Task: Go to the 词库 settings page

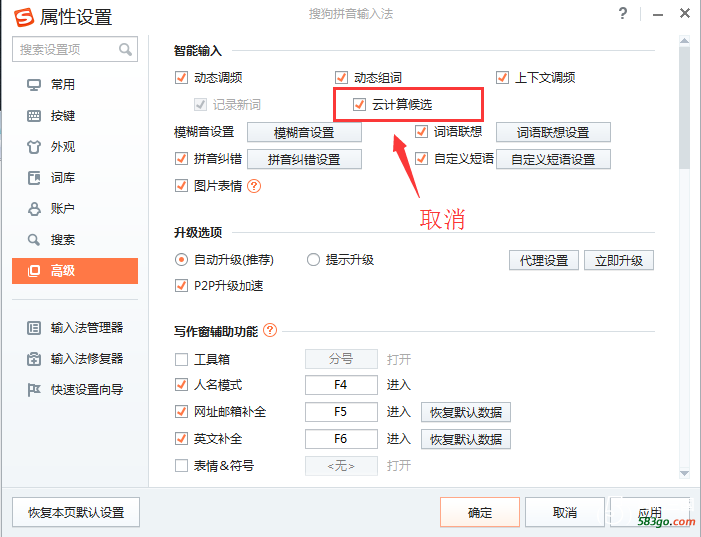Action: pyautogui.click(x=75, y=178)
